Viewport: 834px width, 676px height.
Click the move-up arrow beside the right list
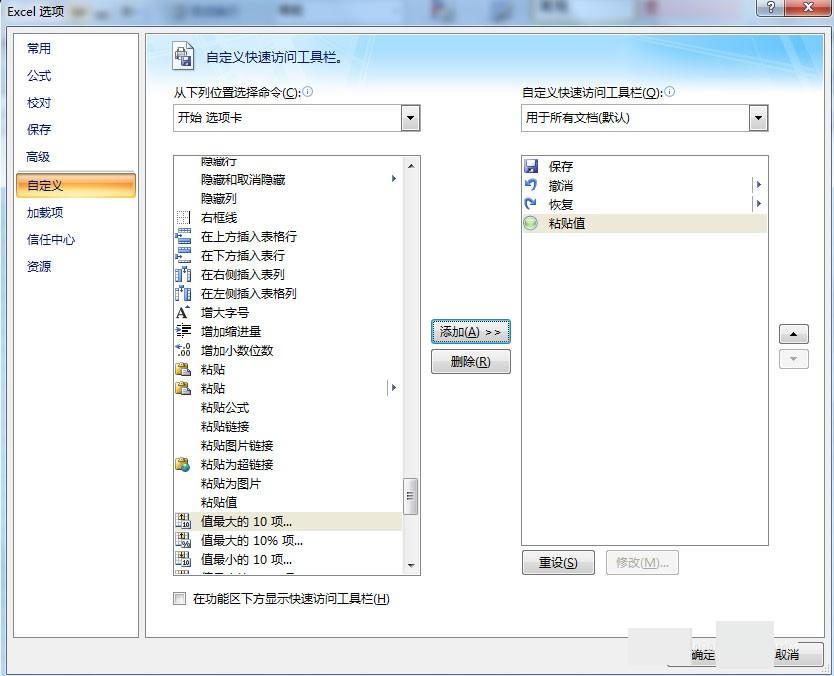tap(793, 333)
